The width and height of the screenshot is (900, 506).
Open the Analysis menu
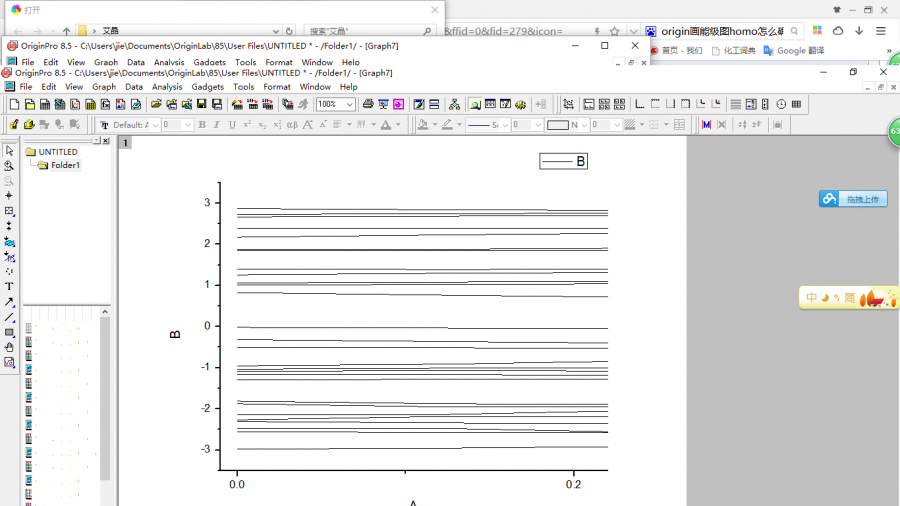point(167,87)
